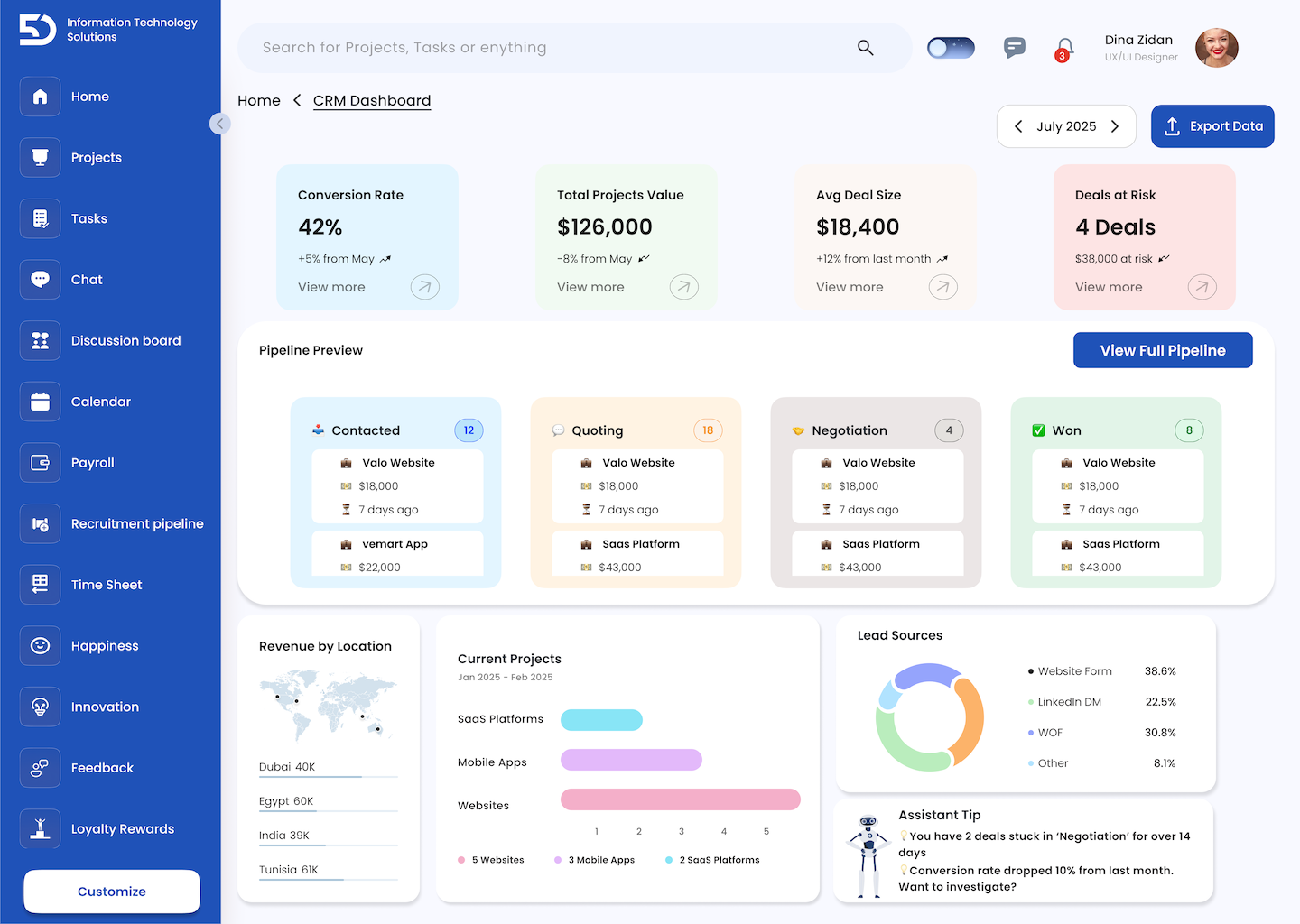Image resolution: width=1300 pixels, height=924 pixels.
Task: Open Recruitment pipeline in sidebar menu
Action: [137, 524]
